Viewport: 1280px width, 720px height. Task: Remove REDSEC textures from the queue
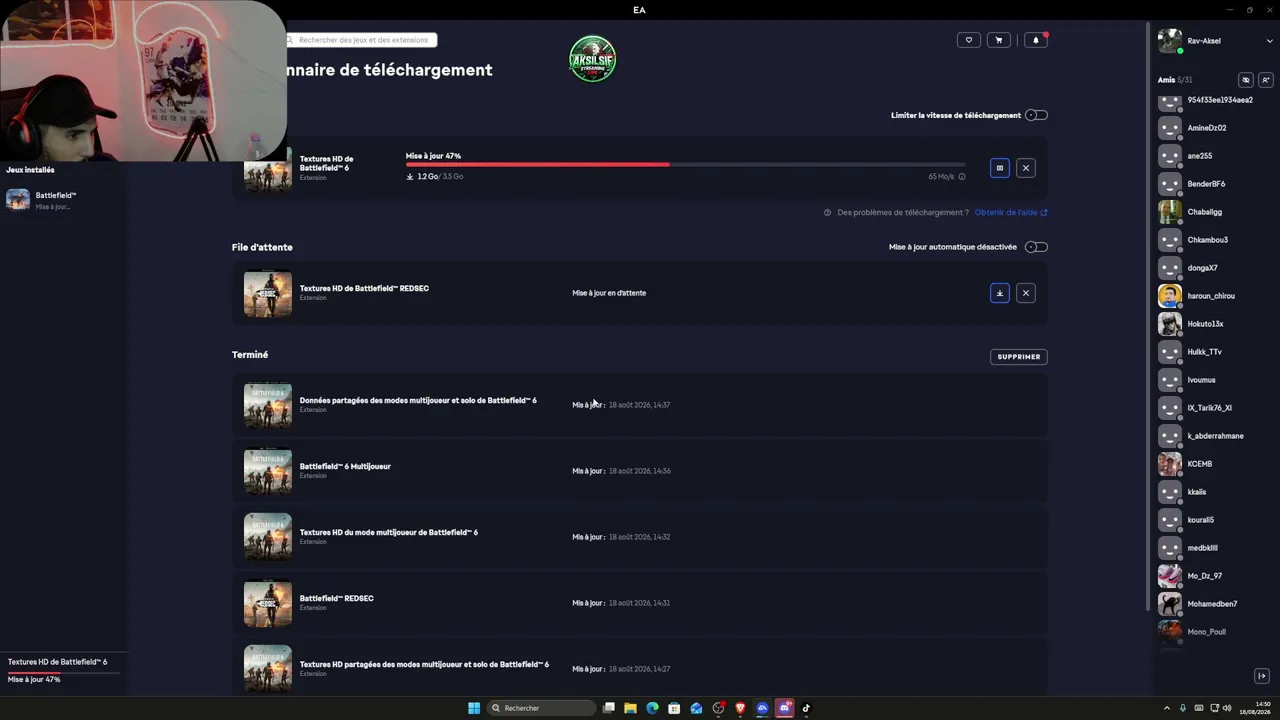[1025, 293]
